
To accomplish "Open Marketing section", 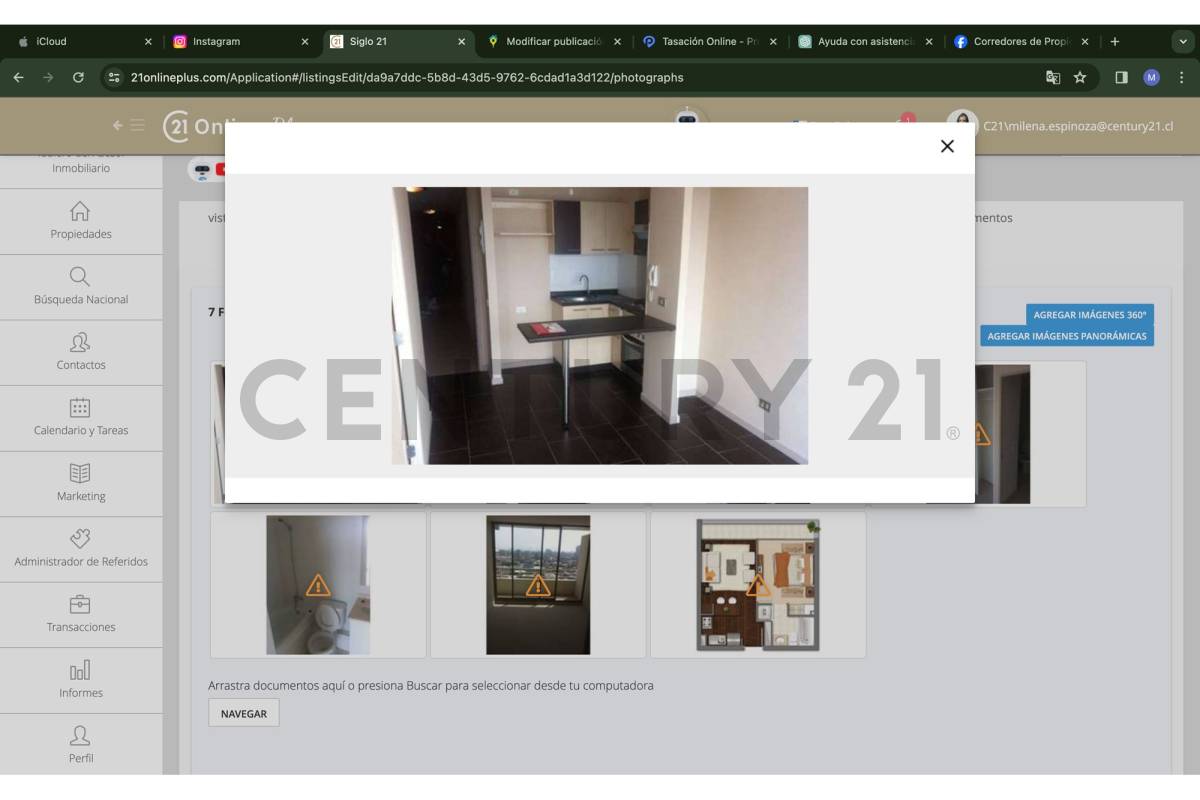I will tap(81, 483).
